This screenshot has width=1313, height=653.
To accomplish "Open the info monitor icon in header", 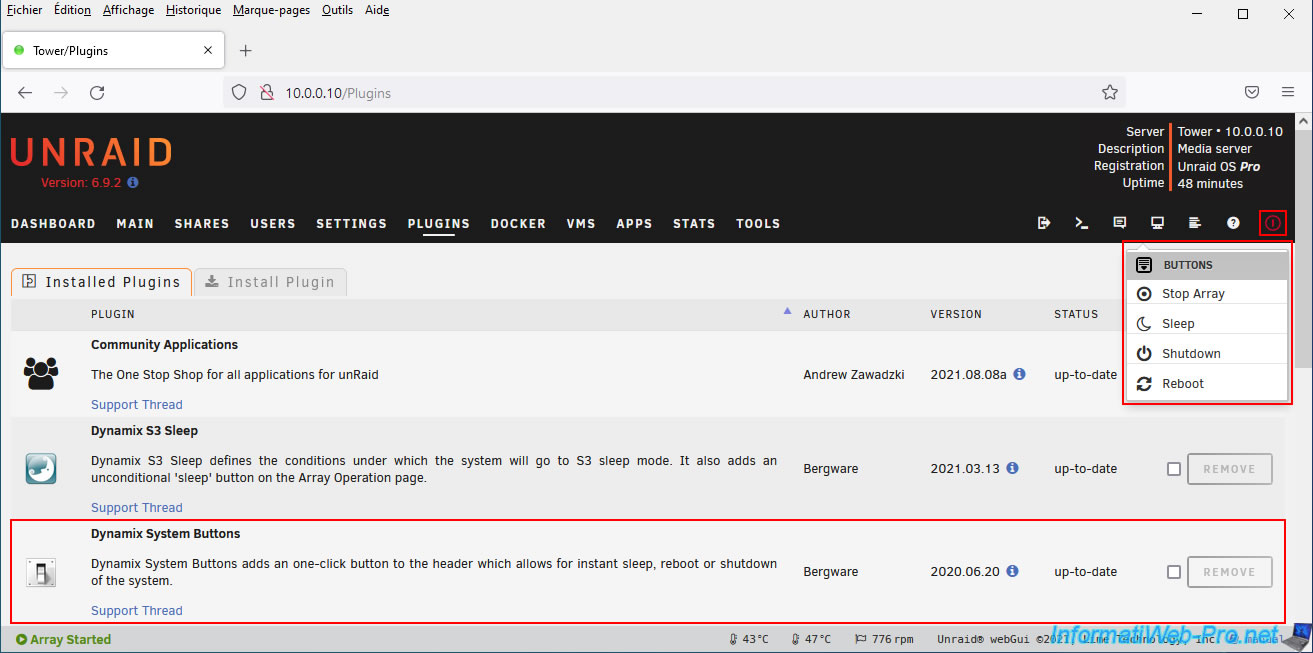I will [x=1157, y=223].
